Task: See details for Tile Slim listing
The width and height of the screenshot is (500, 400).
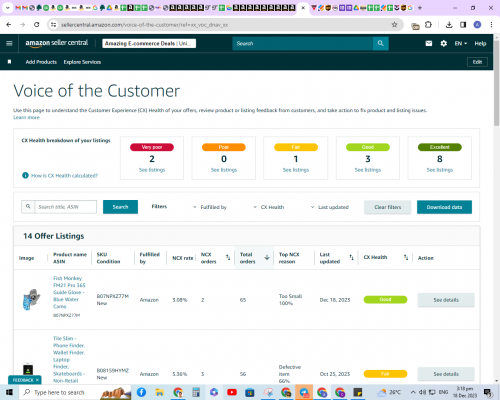Action: point(446,374)
